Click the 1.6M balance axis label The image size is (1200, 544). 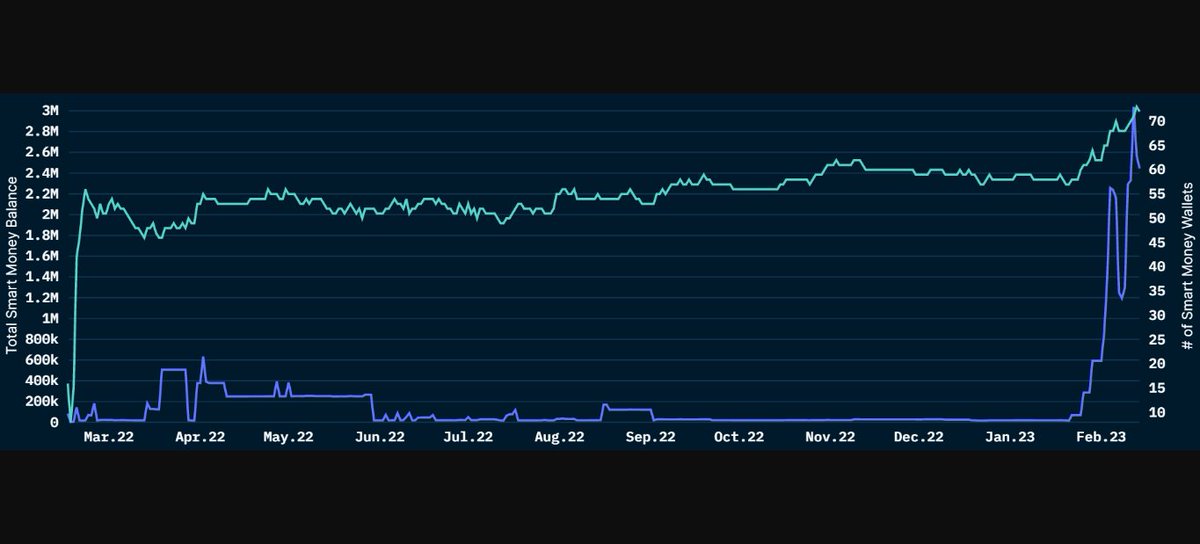click(x=44, y=256)
